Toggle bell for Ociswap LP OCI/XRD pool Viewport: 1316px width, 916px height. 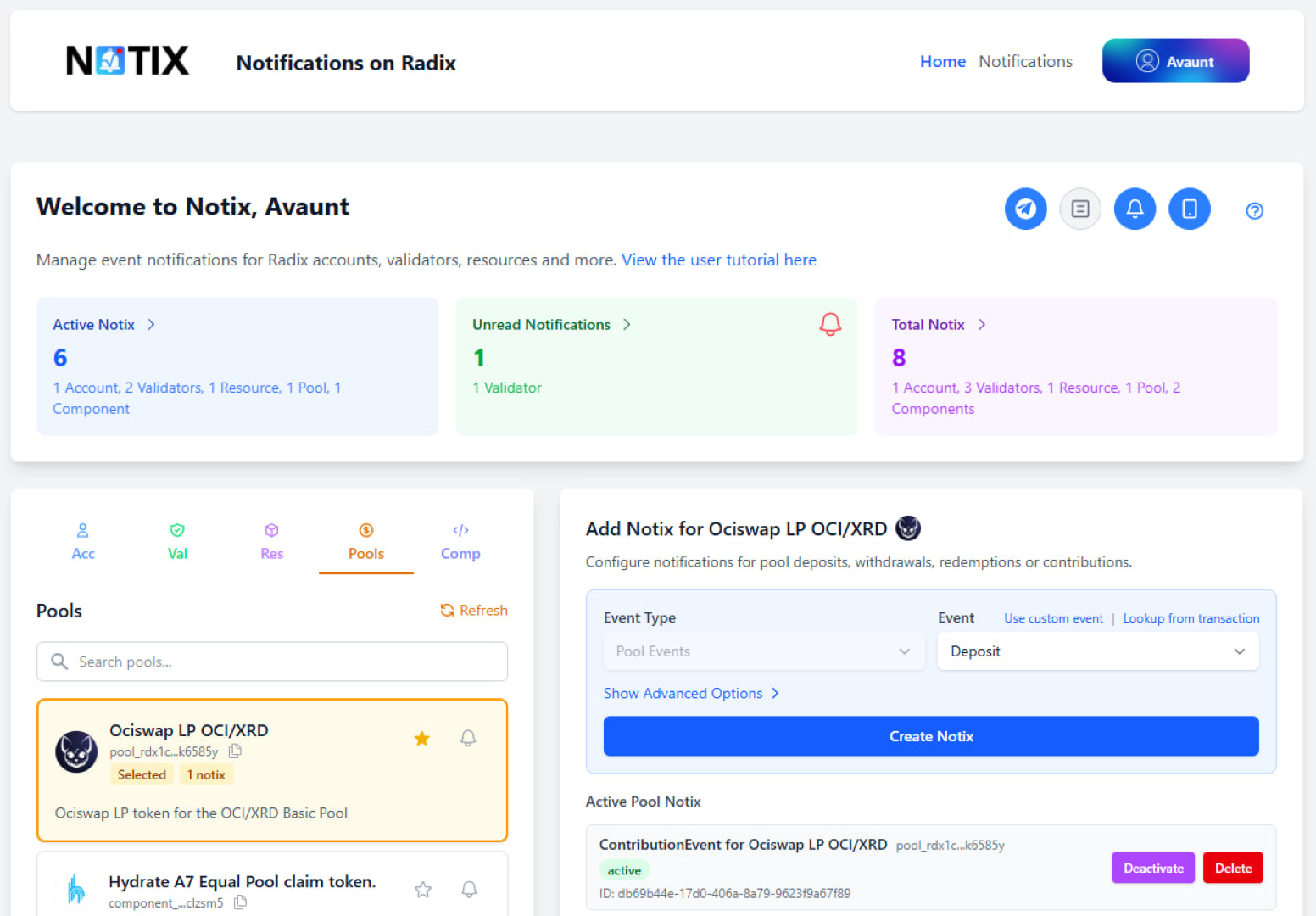coord(468,739)
